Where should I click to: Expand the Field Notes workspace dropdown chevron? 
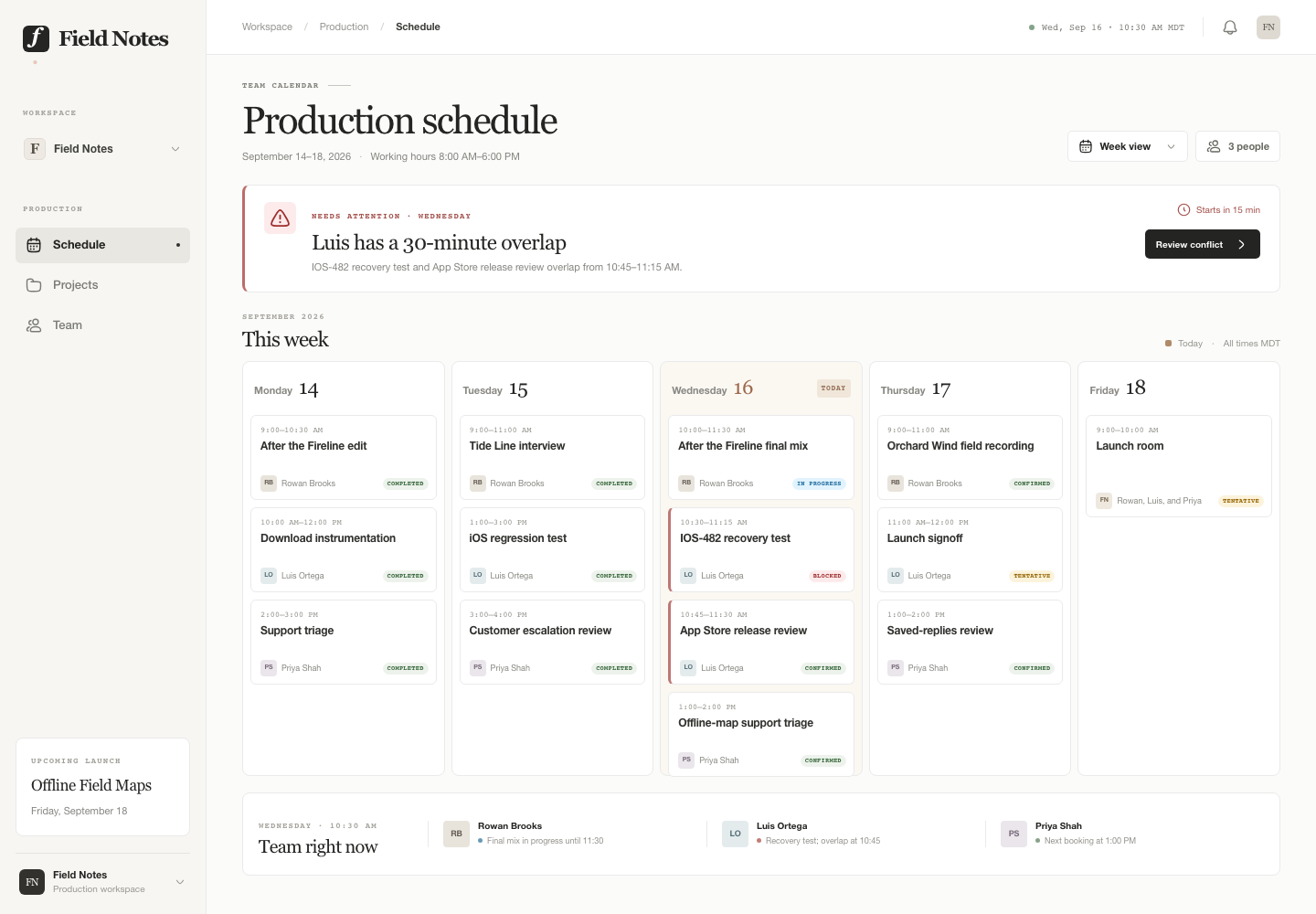pyautogui.click(x=175, y=149)
